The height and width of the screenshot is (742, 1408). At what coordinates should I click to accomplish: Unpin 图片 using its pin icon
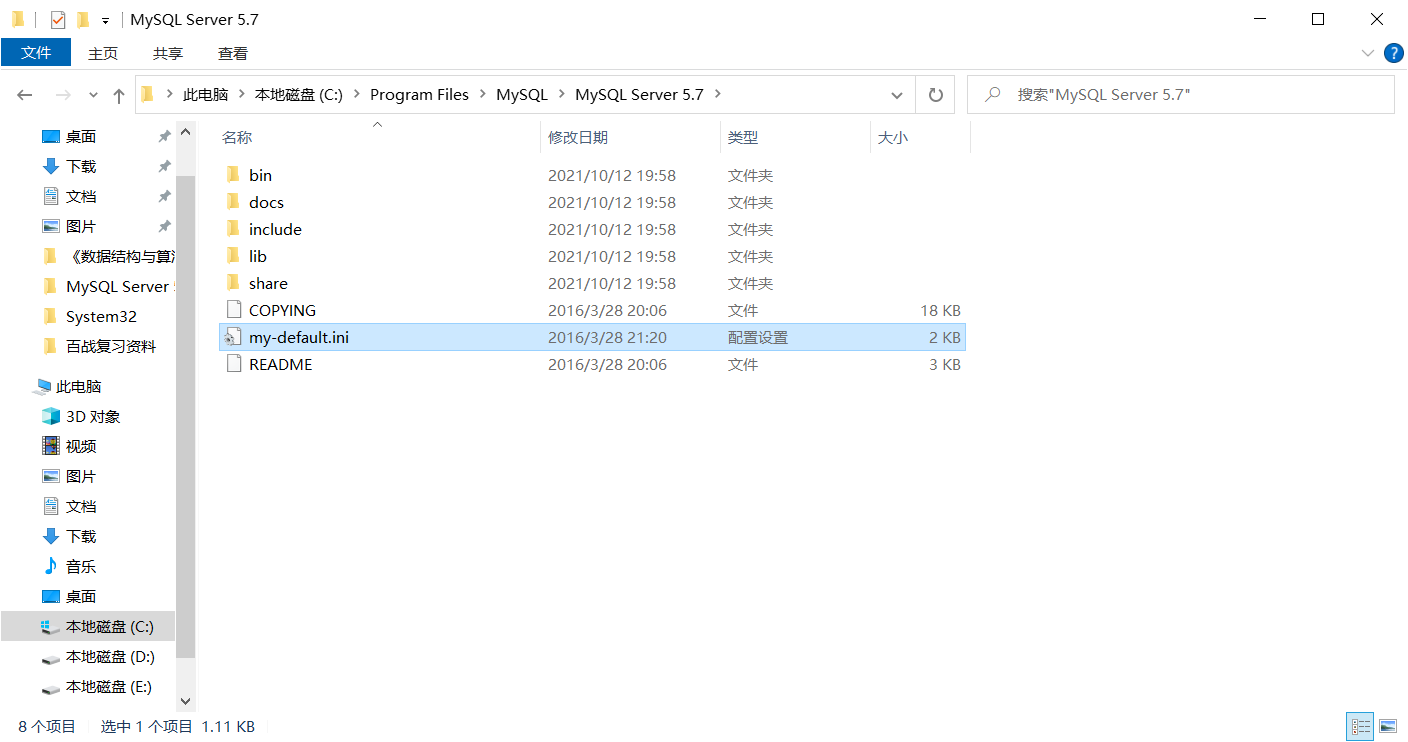tap(164, 227)
